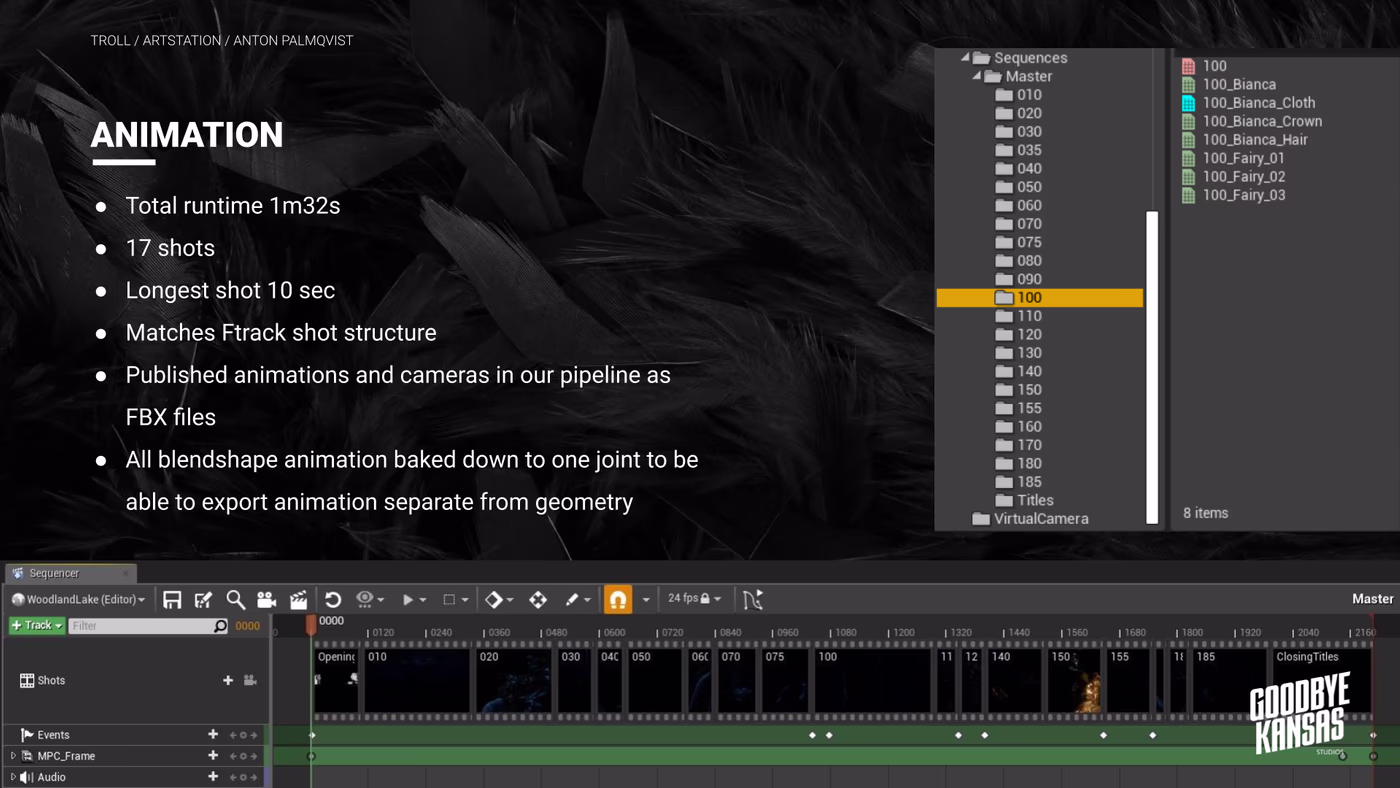
Task: Click the green Track add button
Action: 37,625
